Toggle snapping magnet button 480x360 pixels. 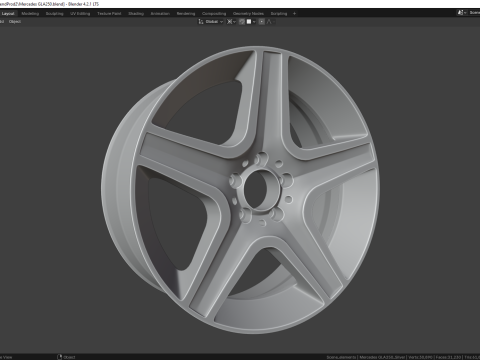point(242,22)
